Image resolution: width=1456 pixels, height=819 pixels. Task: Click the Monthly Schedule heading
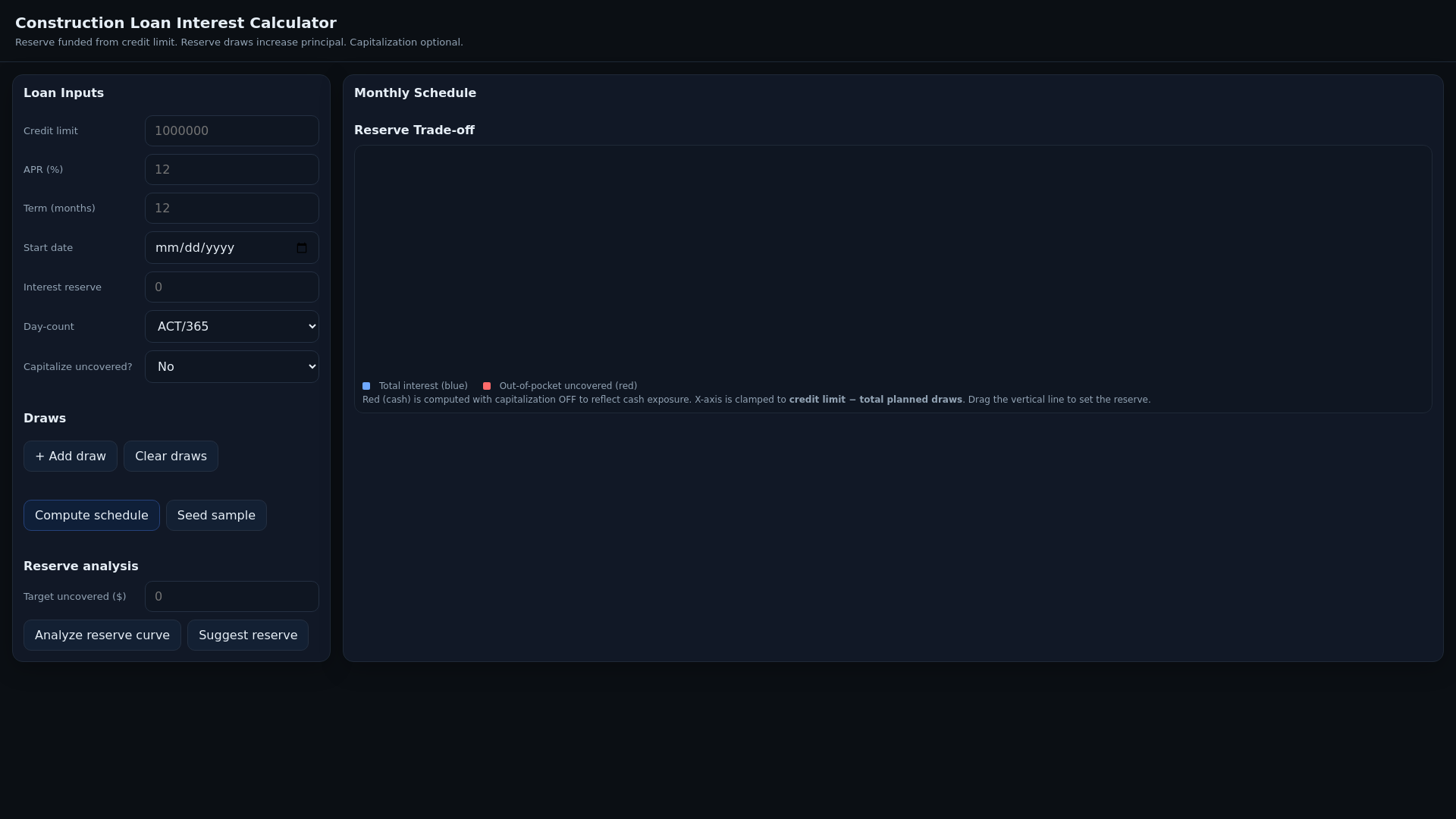click(415, 93)
